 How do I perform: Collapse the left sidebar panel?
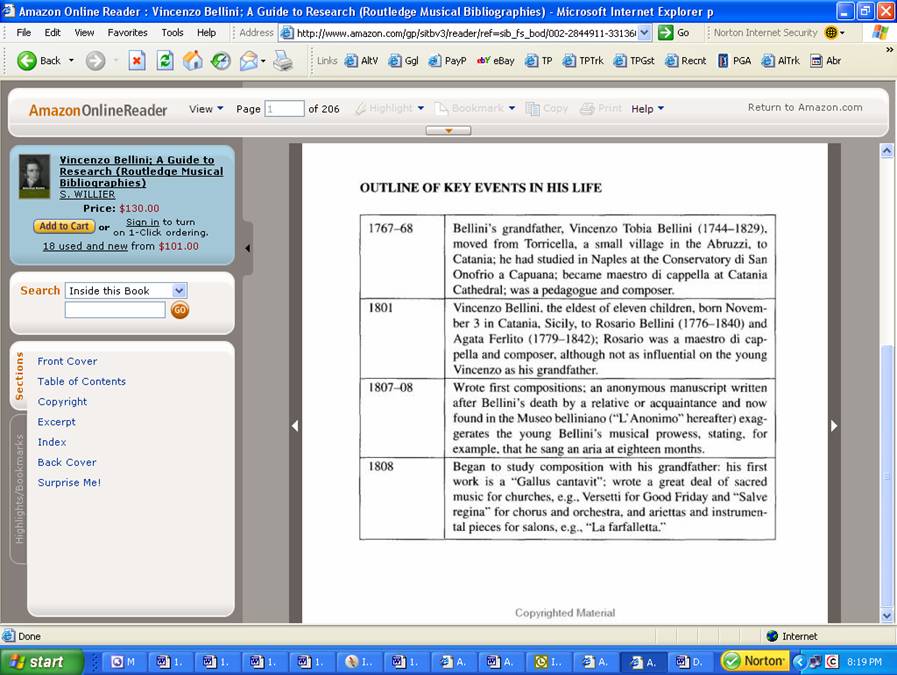click(247, 248)
